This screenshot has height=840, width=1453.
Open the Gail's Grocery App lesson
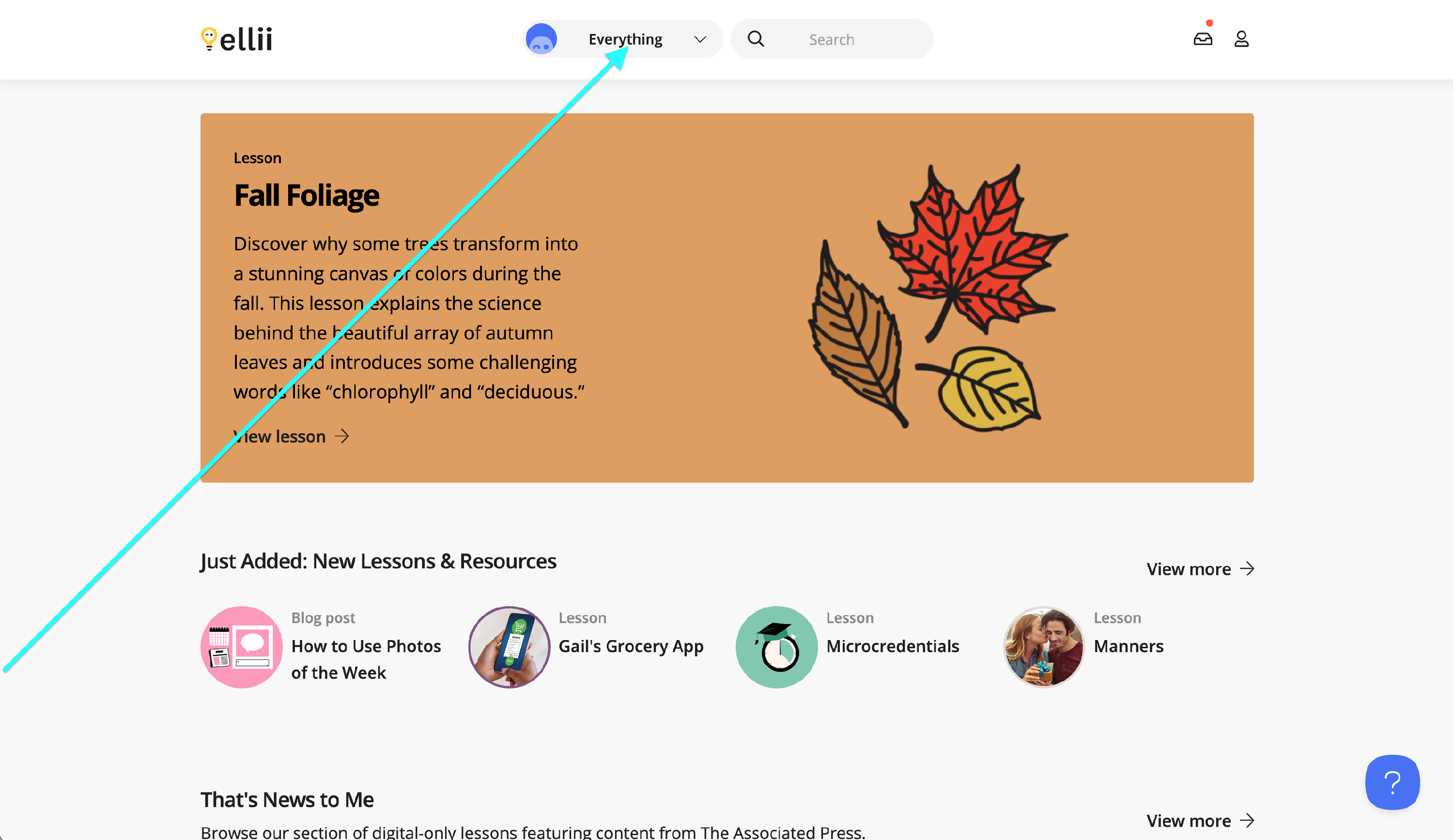(631, 646)
